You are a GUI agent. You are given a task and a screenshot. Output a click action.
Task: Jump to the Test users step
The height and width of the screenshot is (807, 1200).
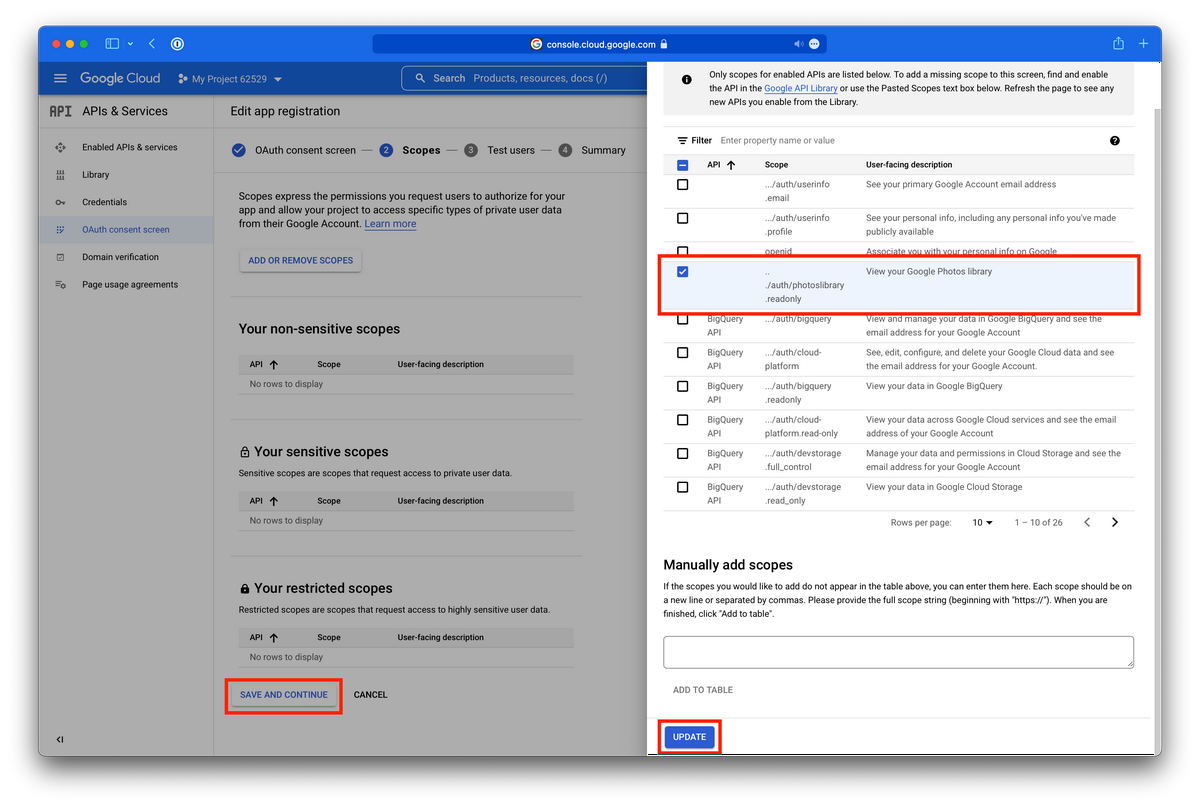click(499, 150)
